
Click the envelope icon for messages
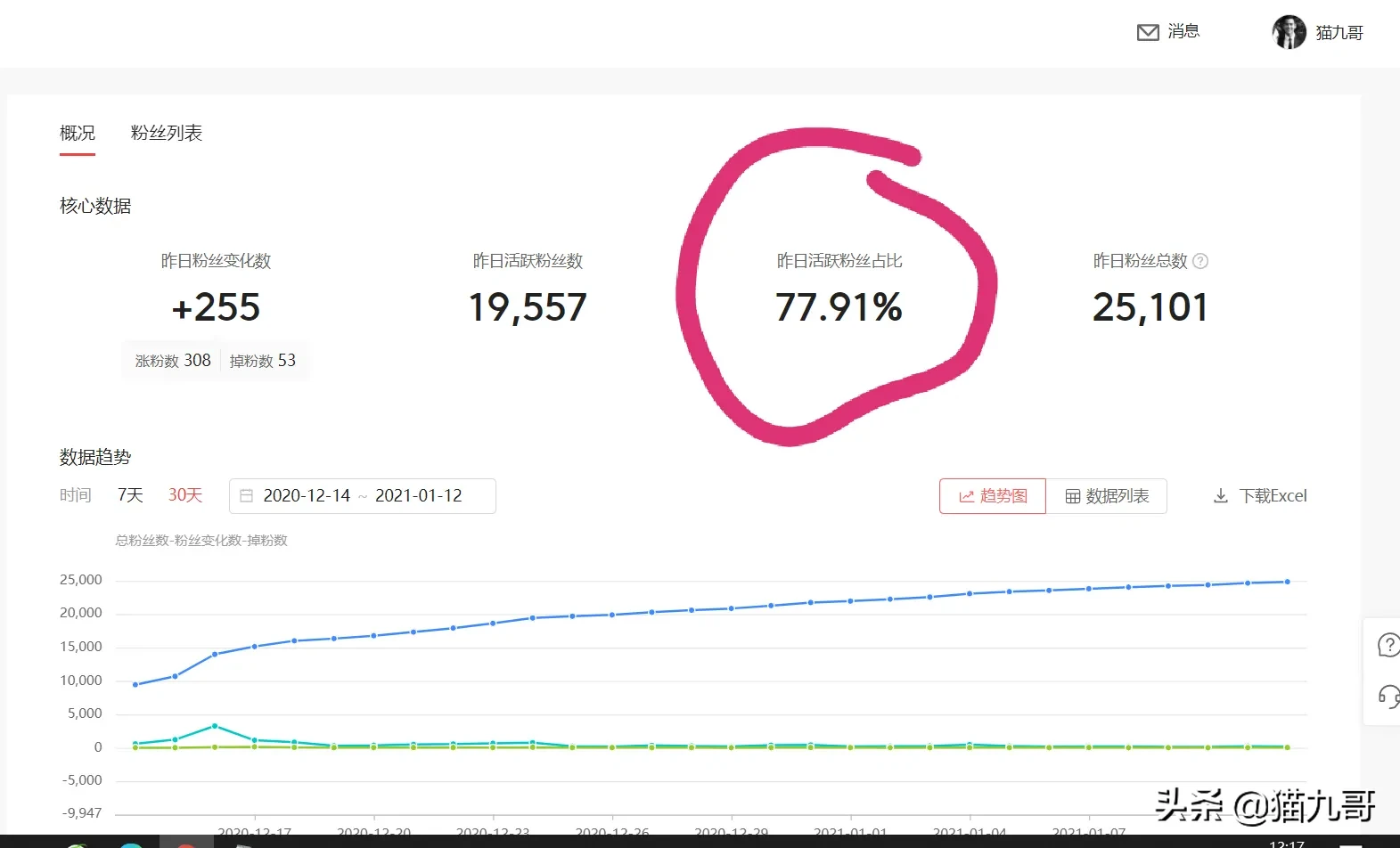(1148, 33)
